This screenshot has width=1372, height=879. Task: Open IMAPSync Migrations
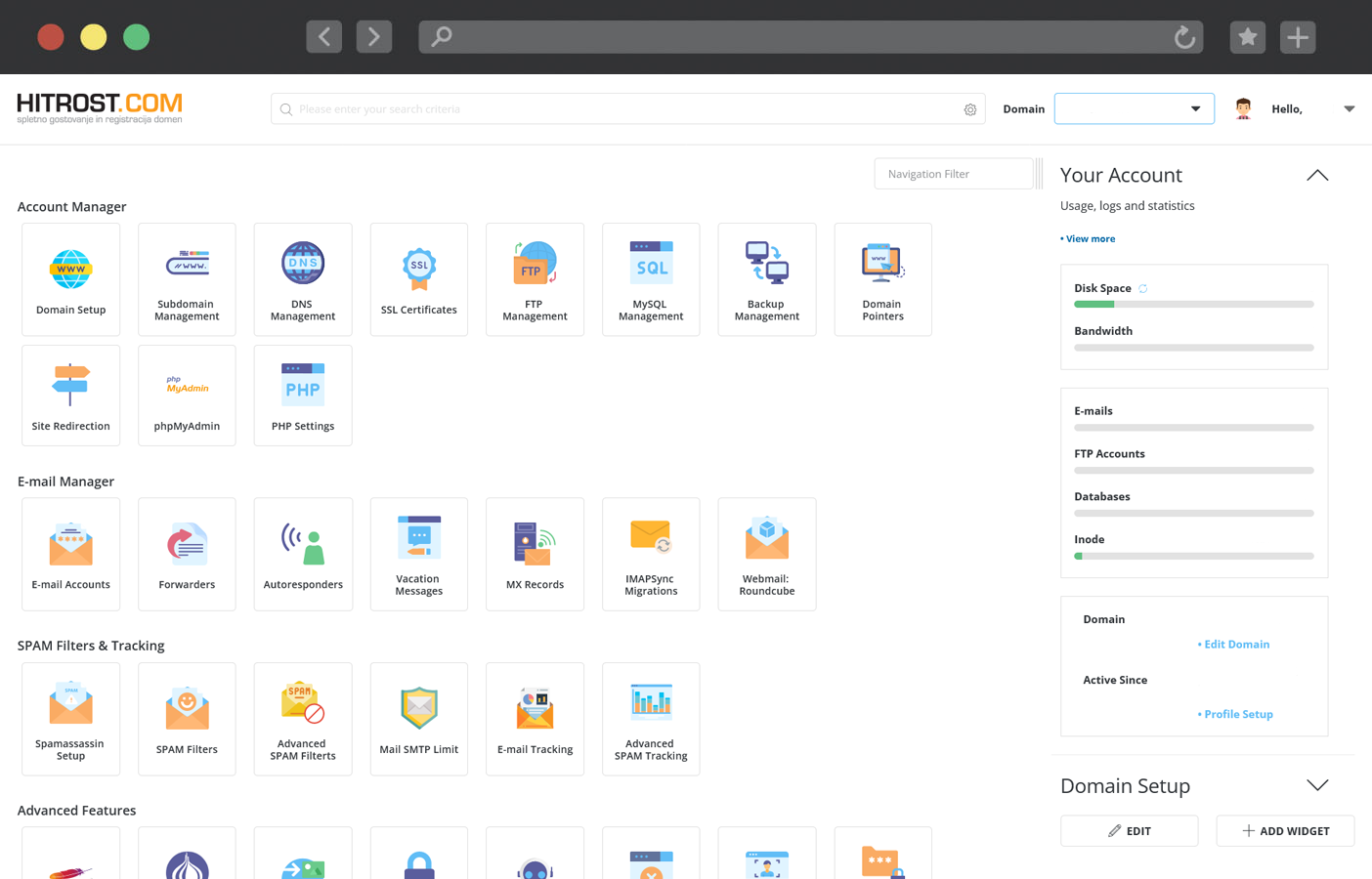651,555
